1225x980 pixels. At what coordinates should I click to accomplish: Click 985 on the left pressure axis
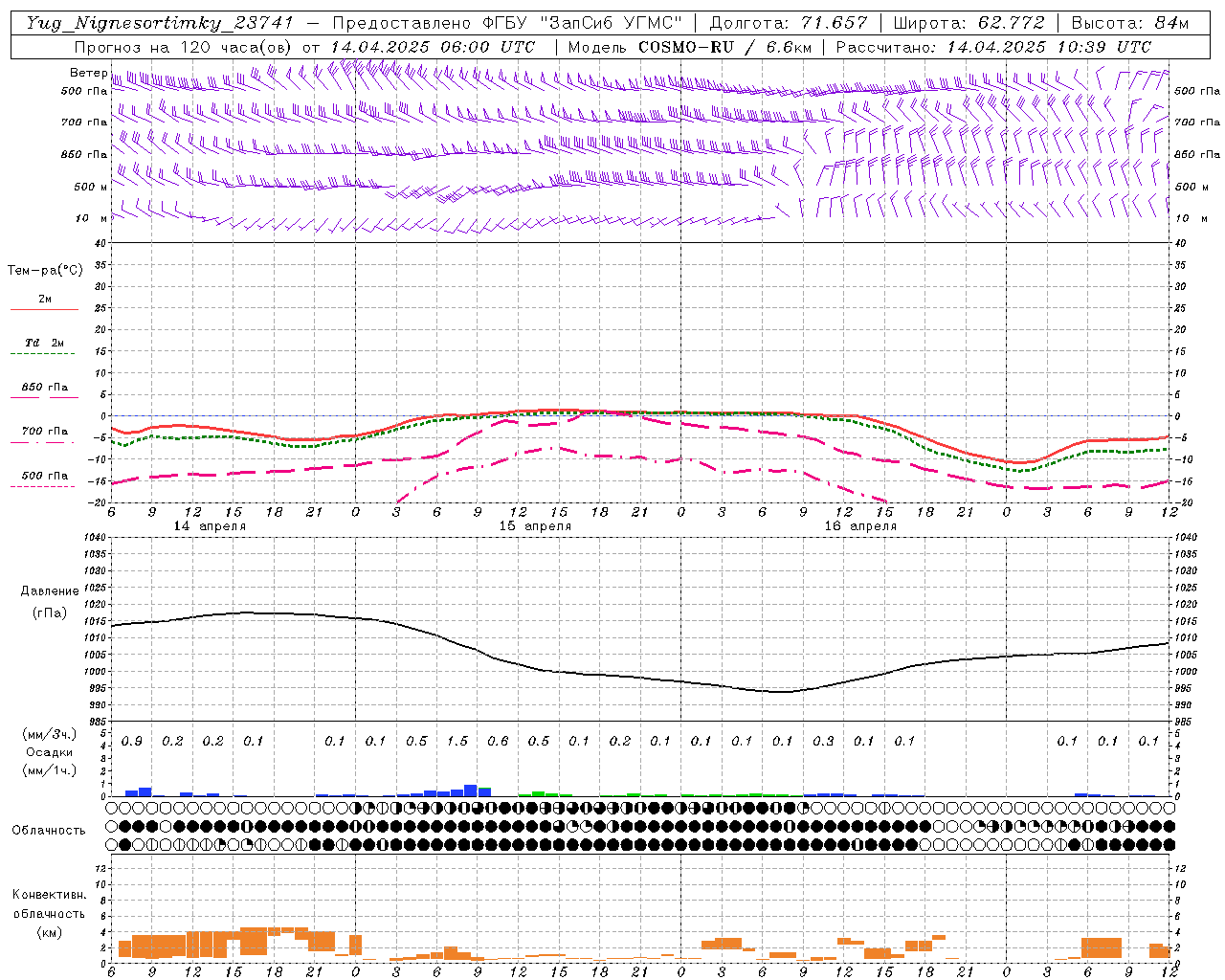[100, 722]
